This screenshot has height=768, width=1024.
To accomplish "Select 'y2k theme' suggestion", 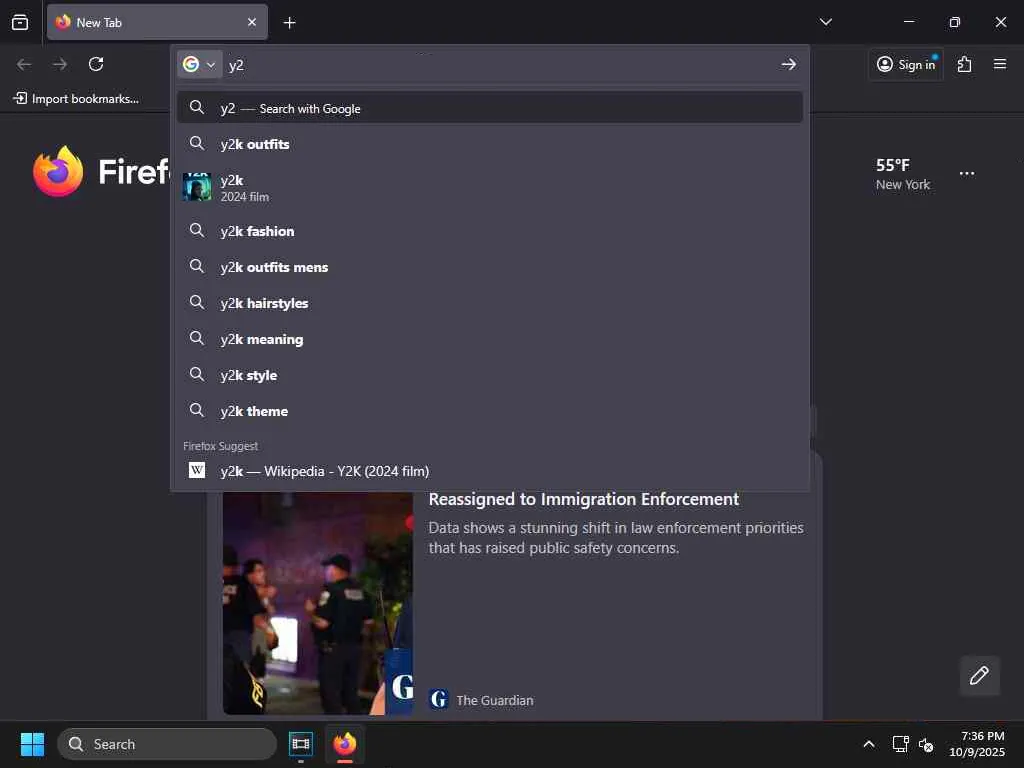I will 490,411.
